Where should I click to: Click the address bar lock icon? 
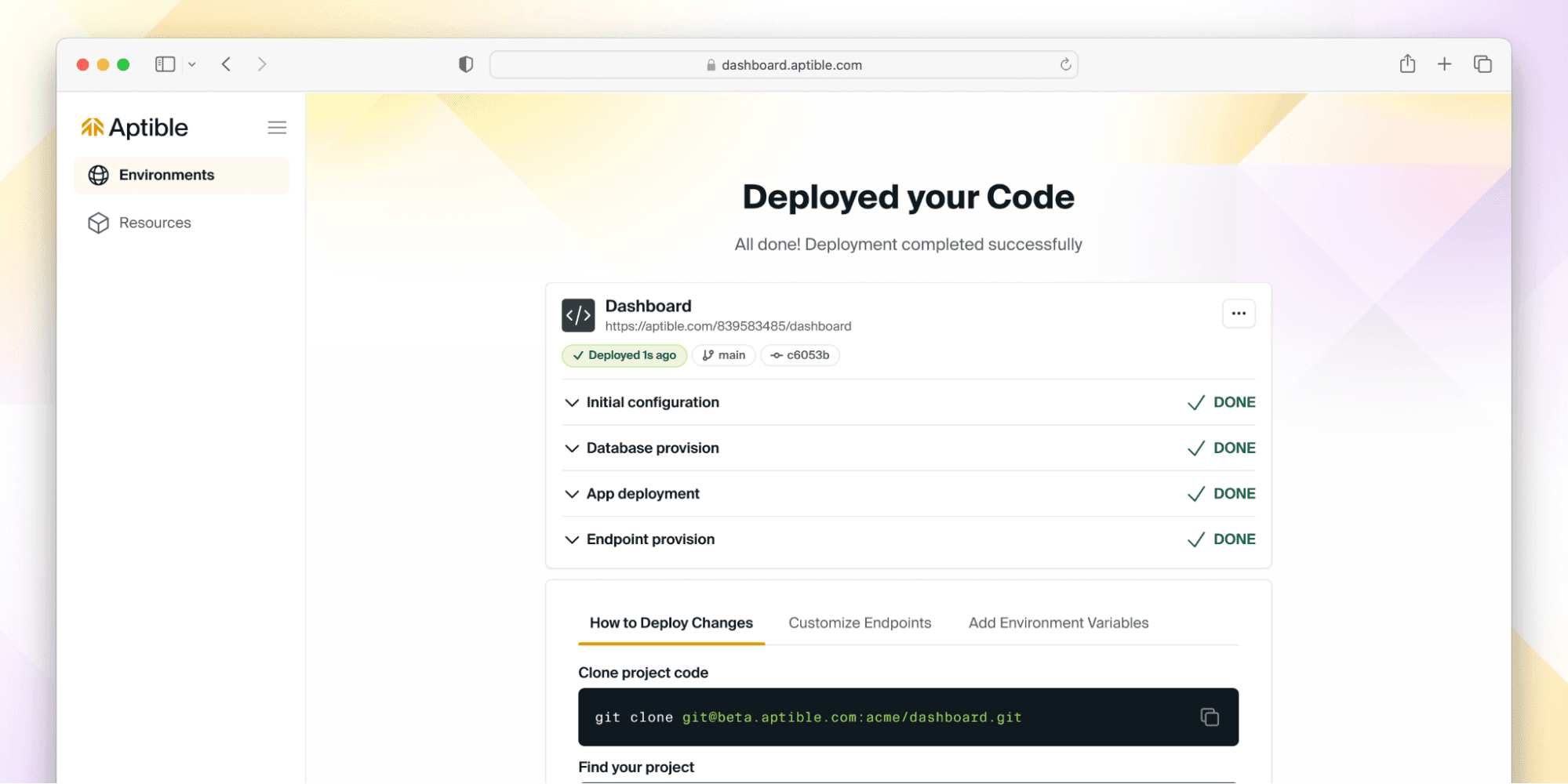tap(711, 65)
